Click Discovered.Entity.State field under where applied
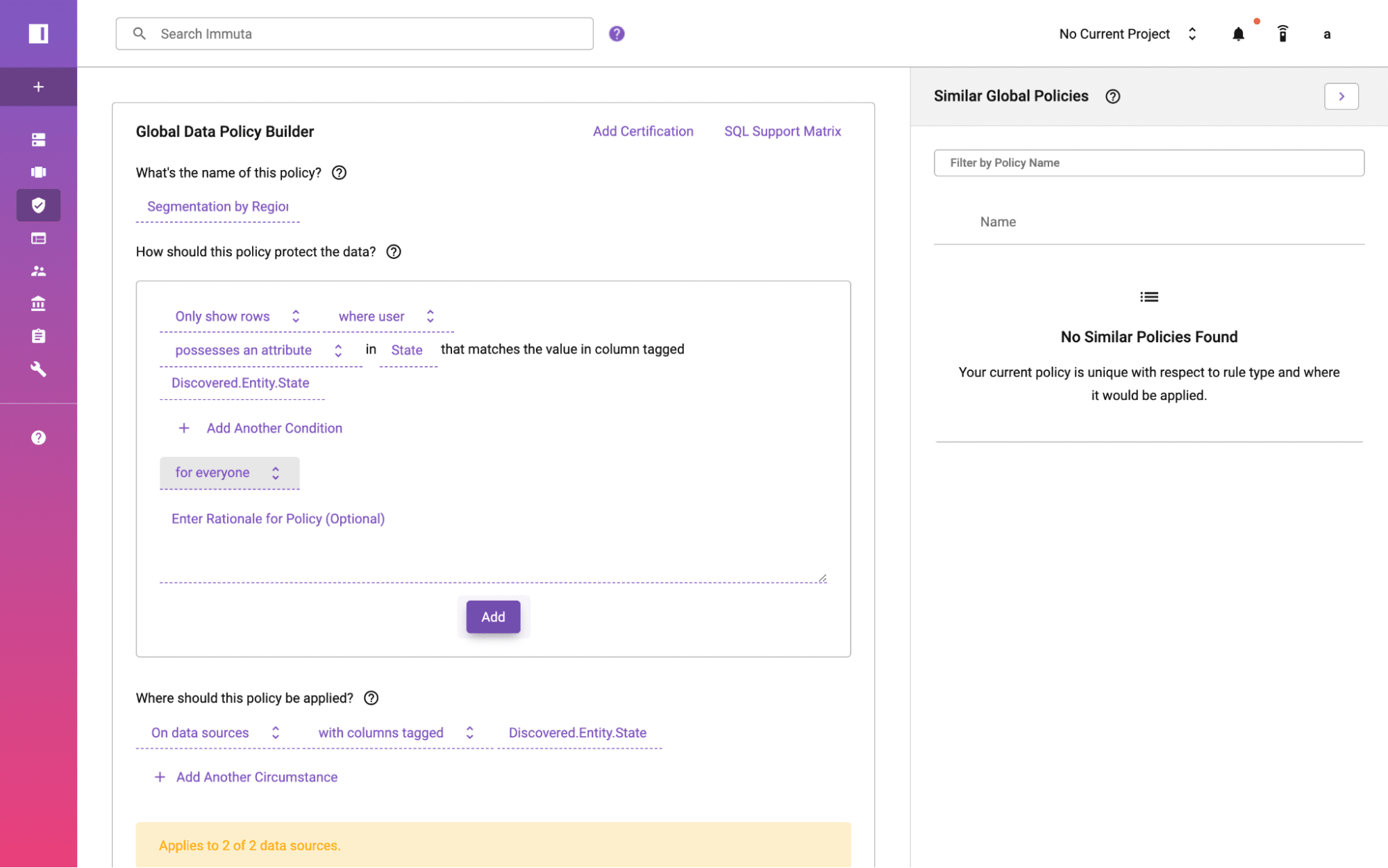Viewport: 1388px width, 868px height. coord(579,733)
